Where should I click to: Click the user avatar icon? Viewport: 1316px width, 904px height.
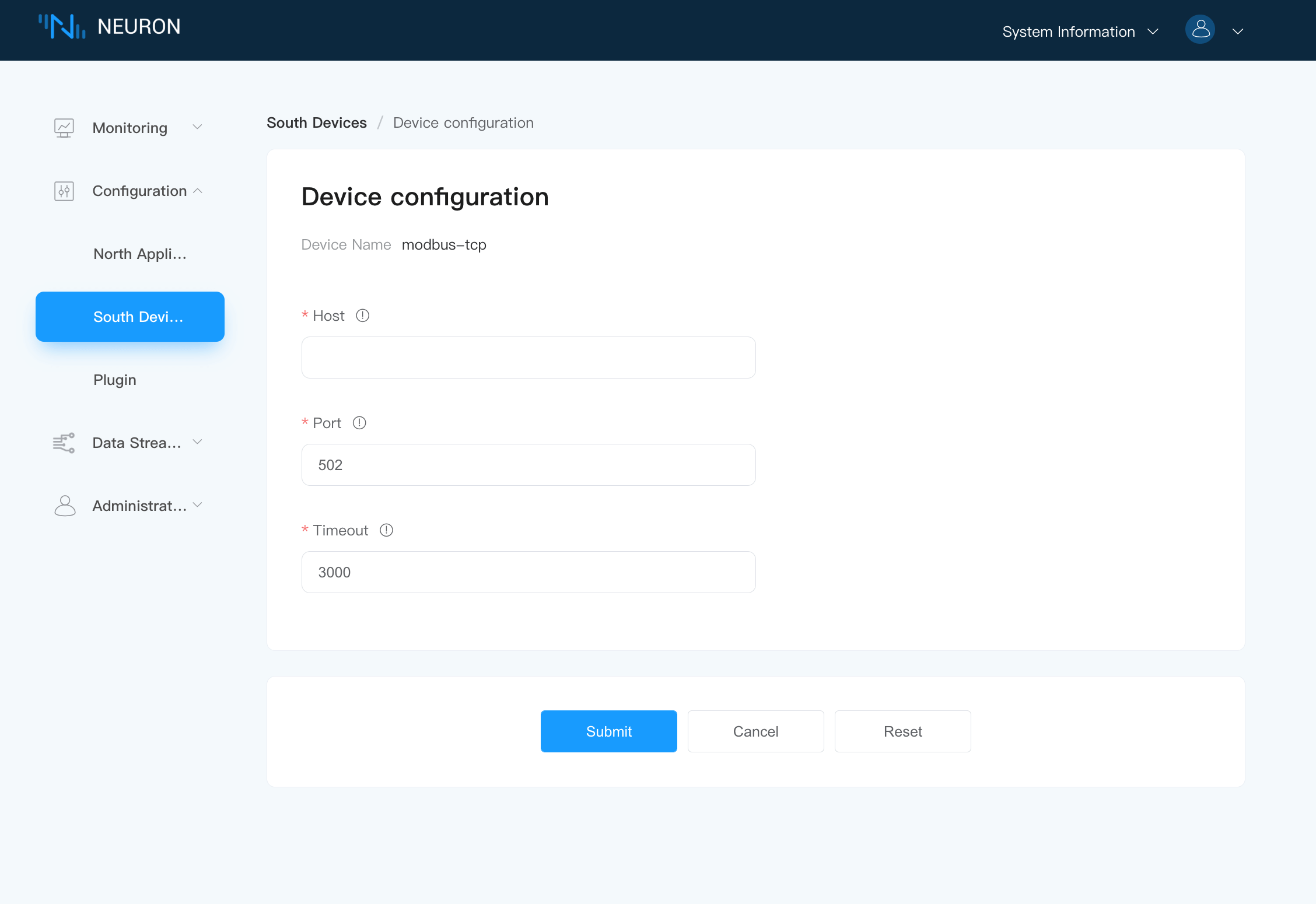click(1200, 30)
